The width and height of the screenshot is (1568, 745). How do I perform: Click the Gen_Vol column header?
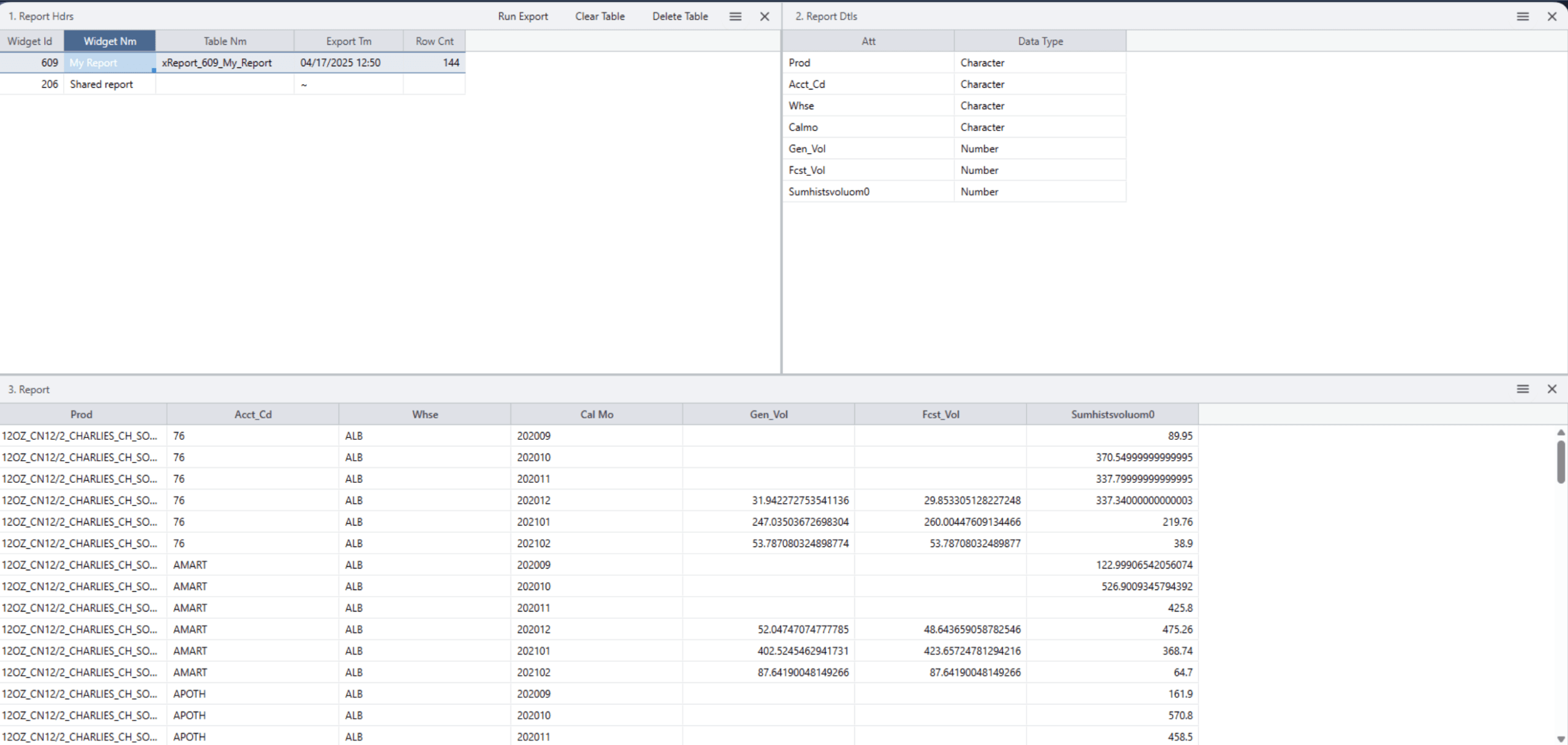coord(768,414)
